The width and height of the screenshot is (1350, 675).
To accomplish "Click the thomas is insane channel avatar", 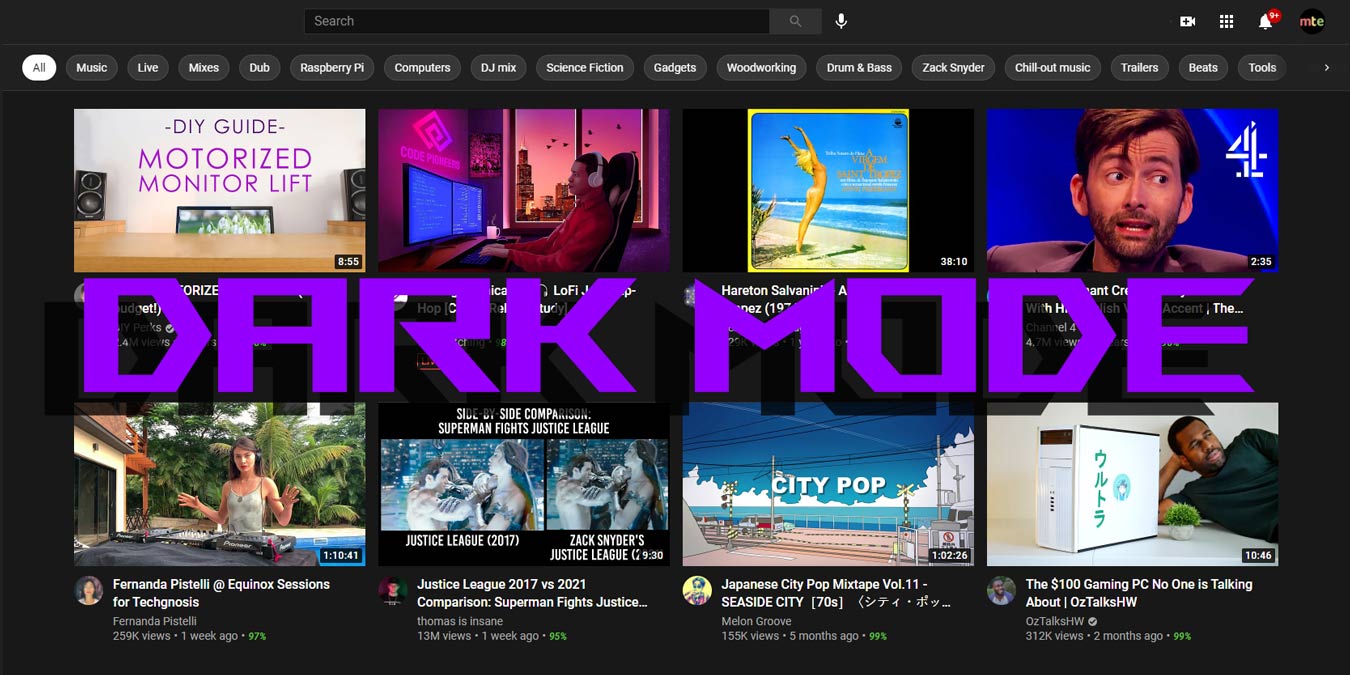I will (393, 590).
